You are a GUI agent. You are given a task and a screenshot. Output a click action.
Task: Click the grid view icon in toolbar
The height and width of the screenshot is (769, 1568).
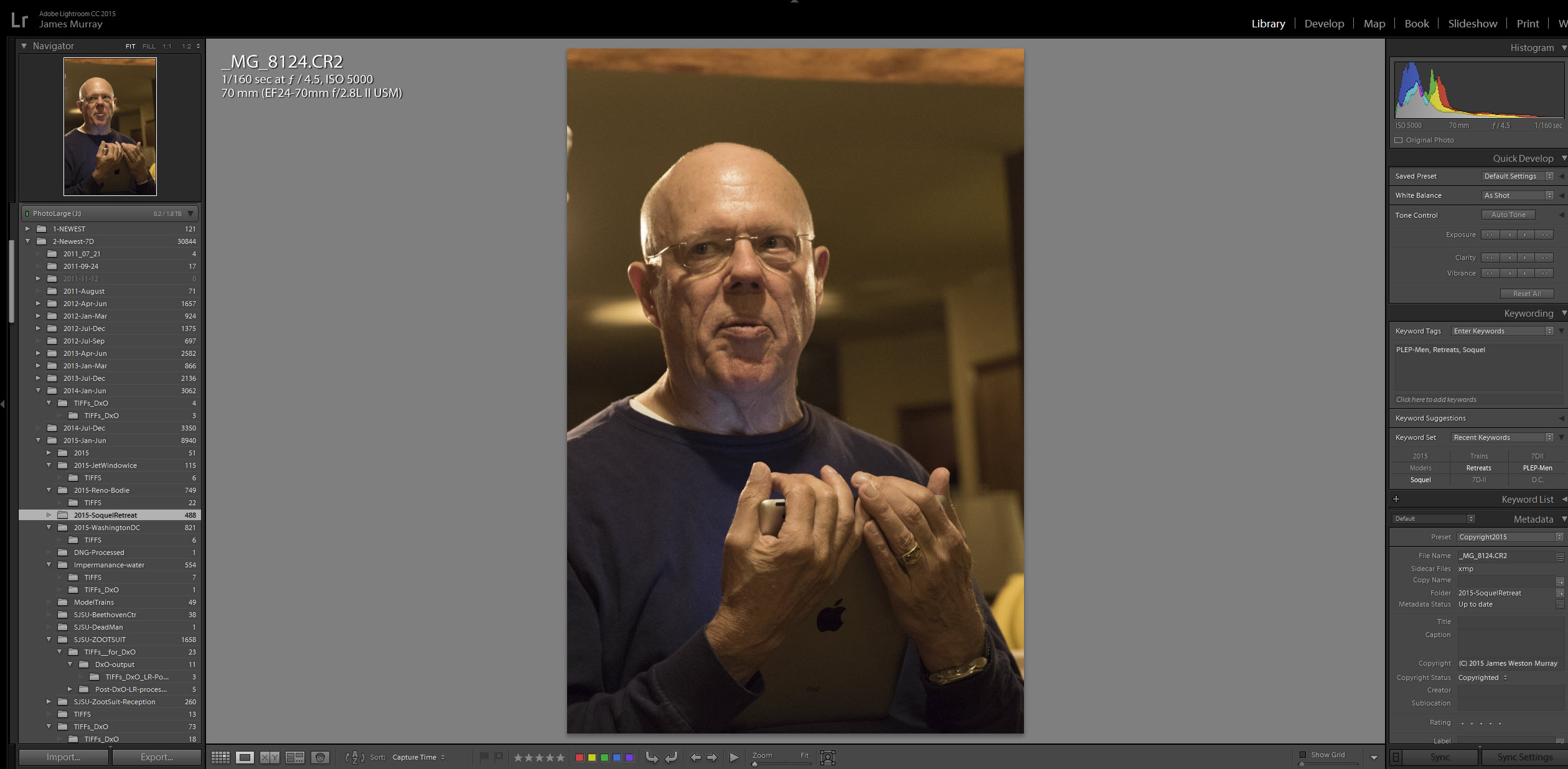point(220,757)
